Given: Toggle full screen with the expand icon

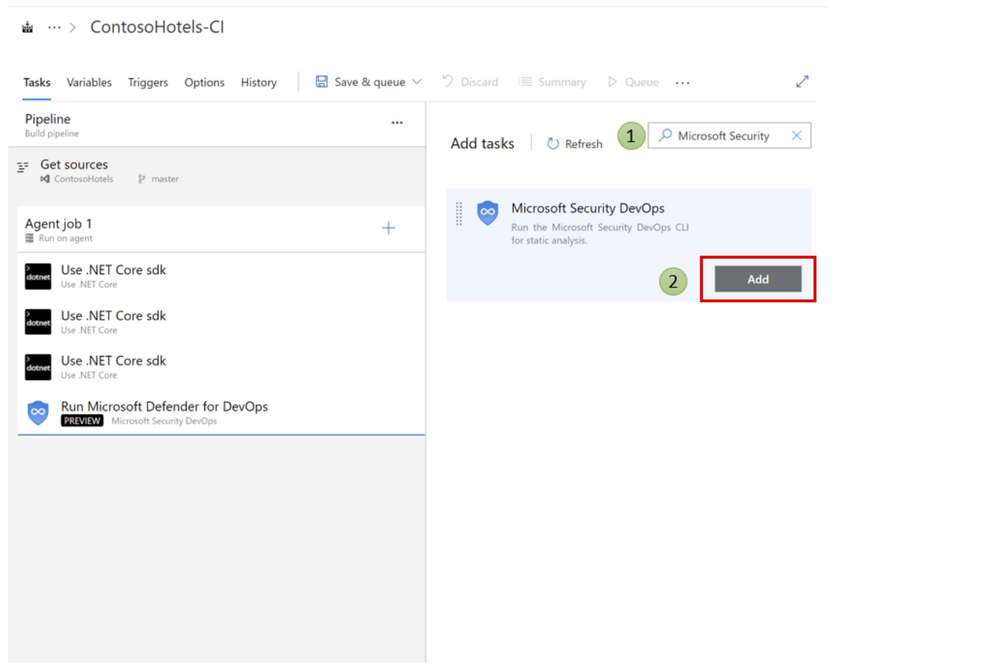Looking at the screenshot, I should click(x=802, y=82).
